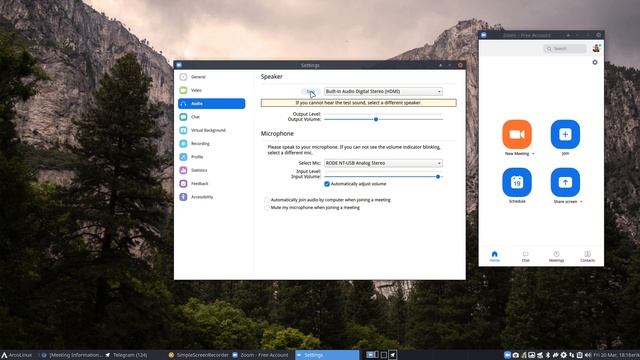Enable automatically join audio by computer
Image resolution: width=640 pixels, height=360 pixels.
click(x=267, y=200)
